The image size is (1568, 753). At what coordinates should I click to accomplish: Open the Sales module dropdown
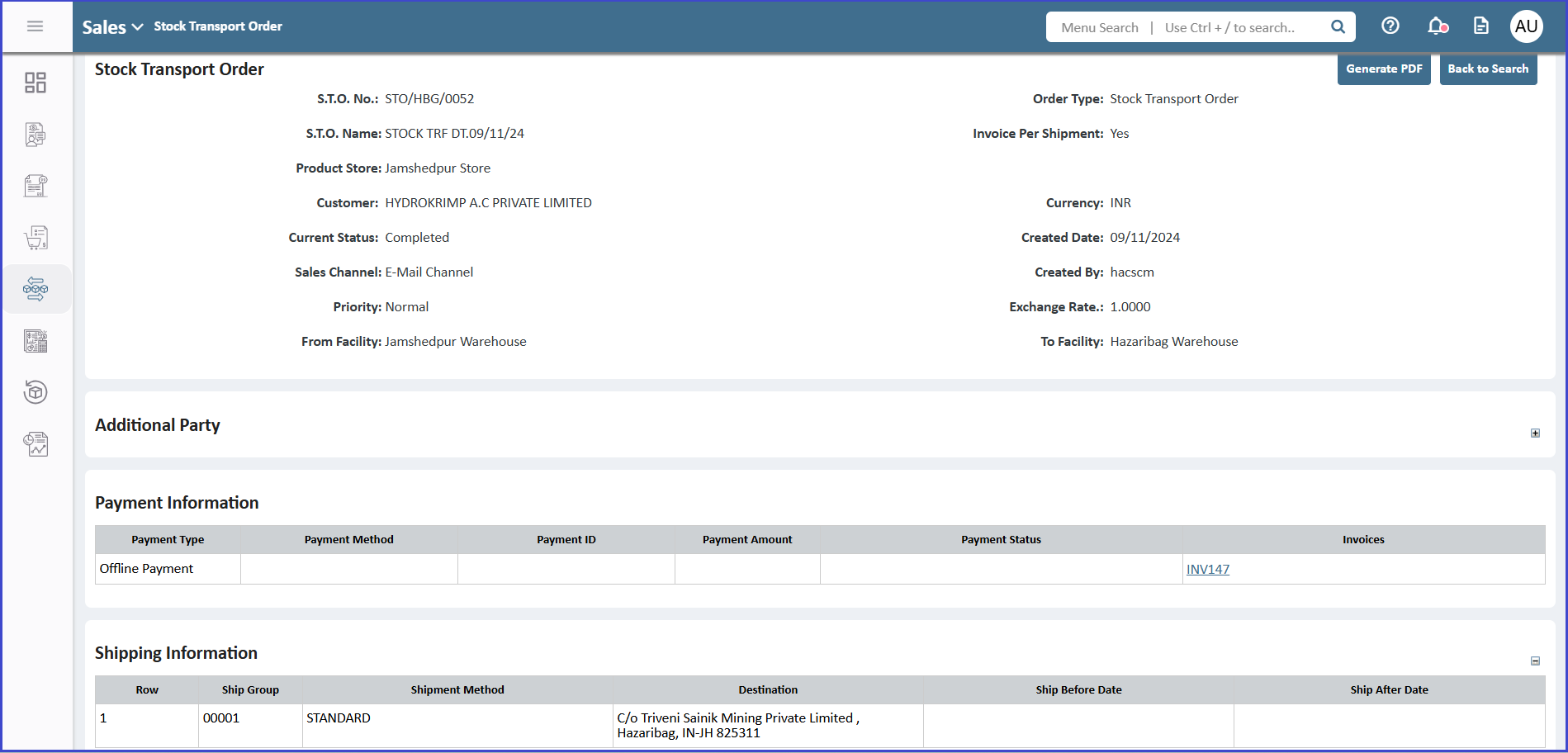click(x=112, y=27)
